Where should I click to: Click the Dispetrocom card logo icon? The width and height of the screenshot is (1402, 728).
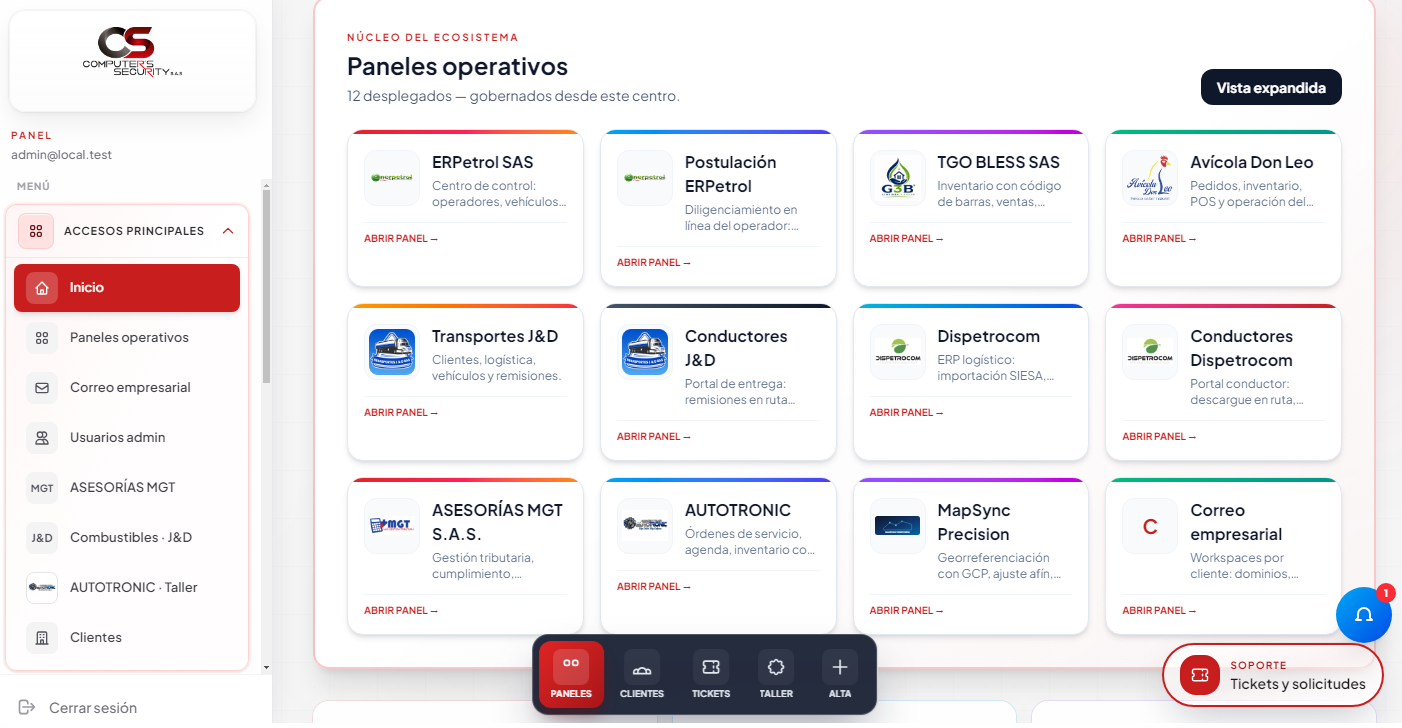coord(898,352)
